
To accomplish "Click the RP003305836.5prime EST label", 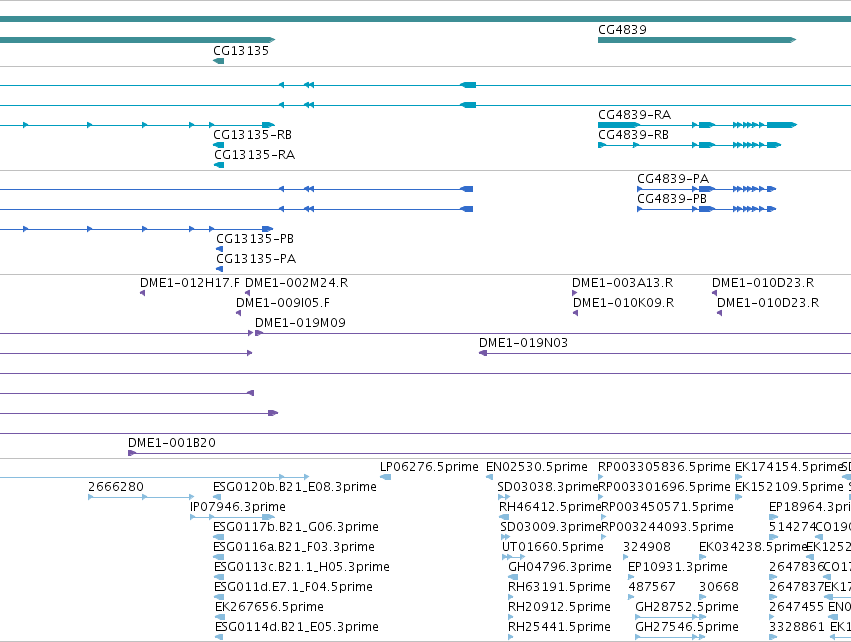I will 664,467.
